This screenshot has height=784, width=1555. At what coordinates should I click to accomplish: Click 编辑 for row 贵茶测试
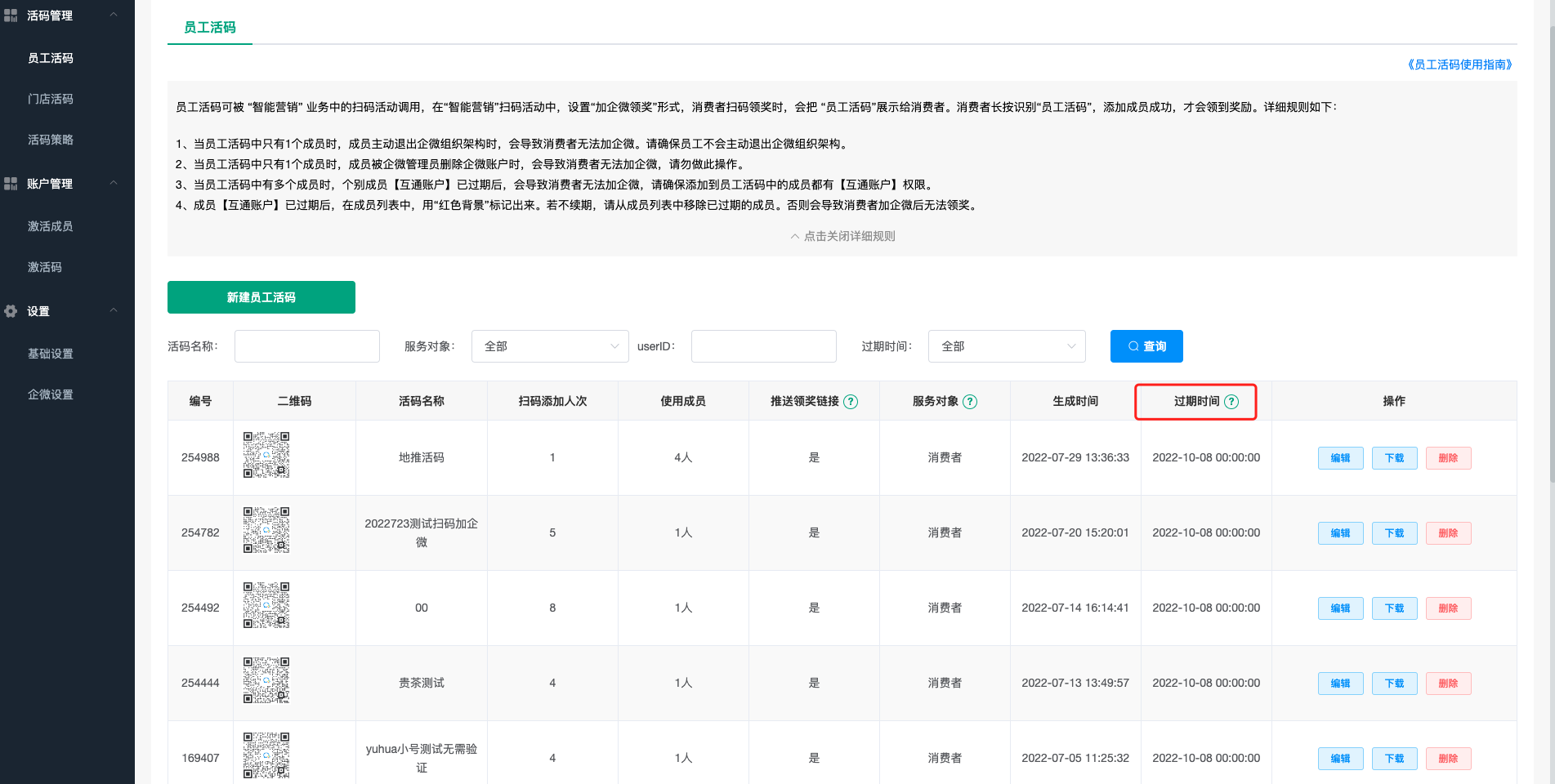1341,684
